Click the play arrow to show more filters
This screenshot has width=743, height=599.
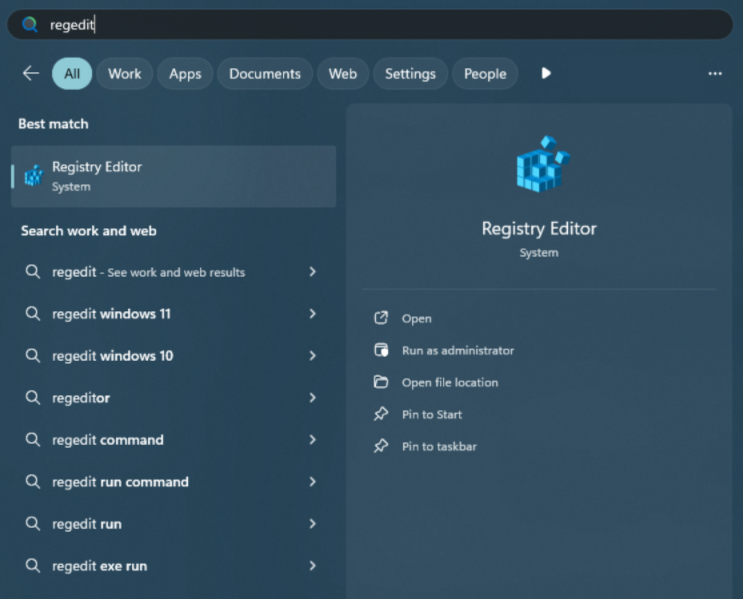pyautogui.click(x=546, y=73)
